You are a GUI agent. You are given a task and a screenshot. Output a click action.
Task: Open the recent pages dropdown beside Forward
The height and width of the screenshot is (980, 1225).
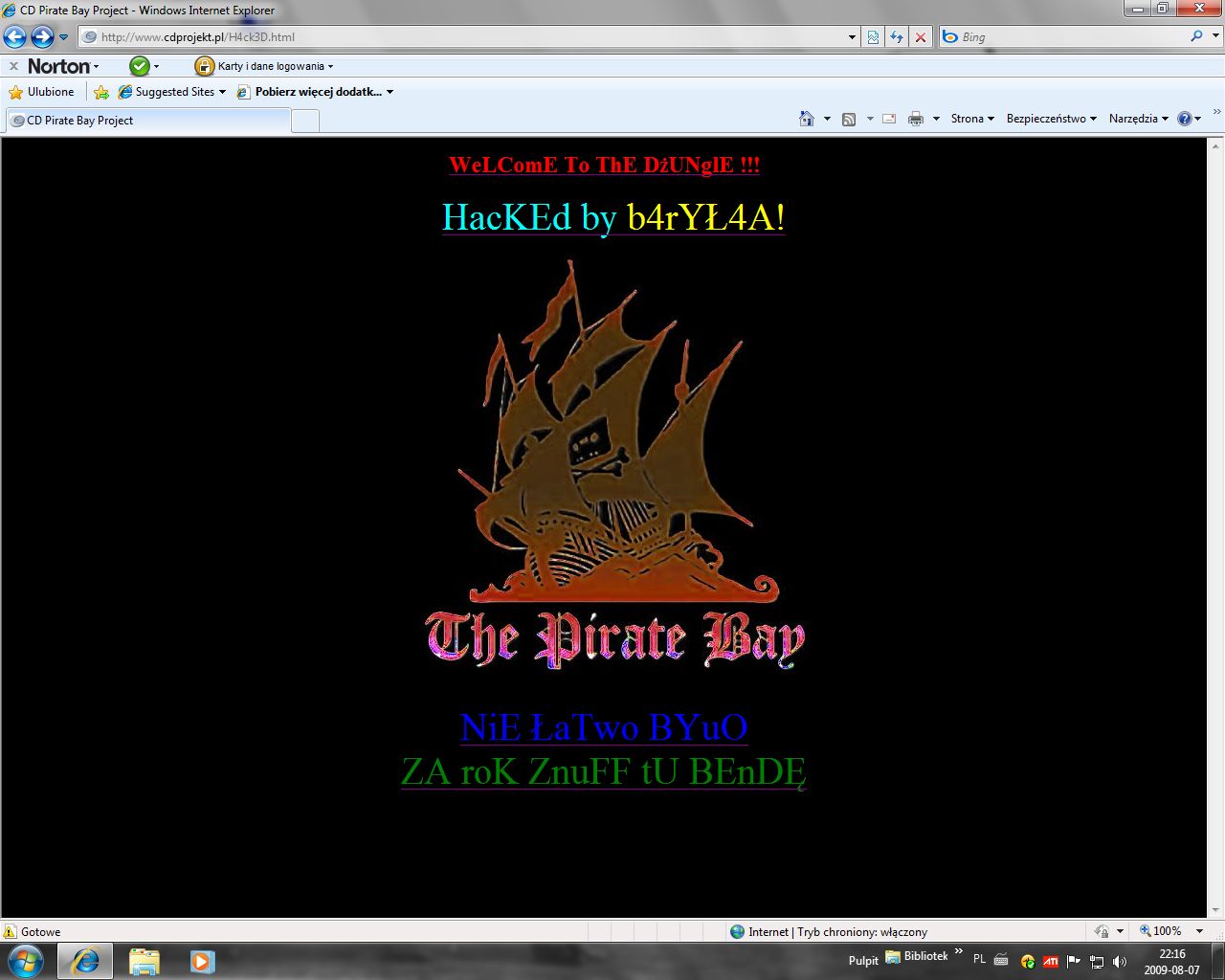coord(64,37)
